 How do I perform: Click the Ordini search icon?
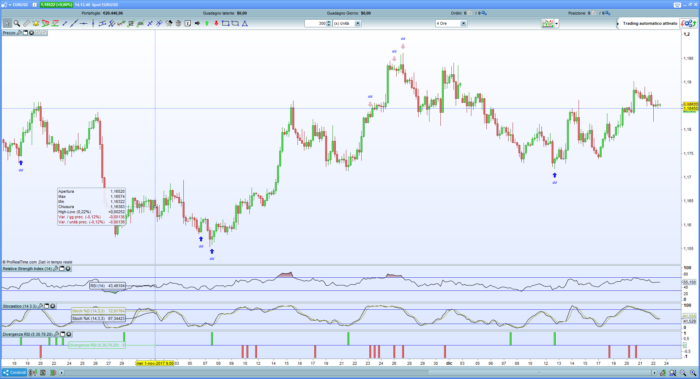coord(484,13)
